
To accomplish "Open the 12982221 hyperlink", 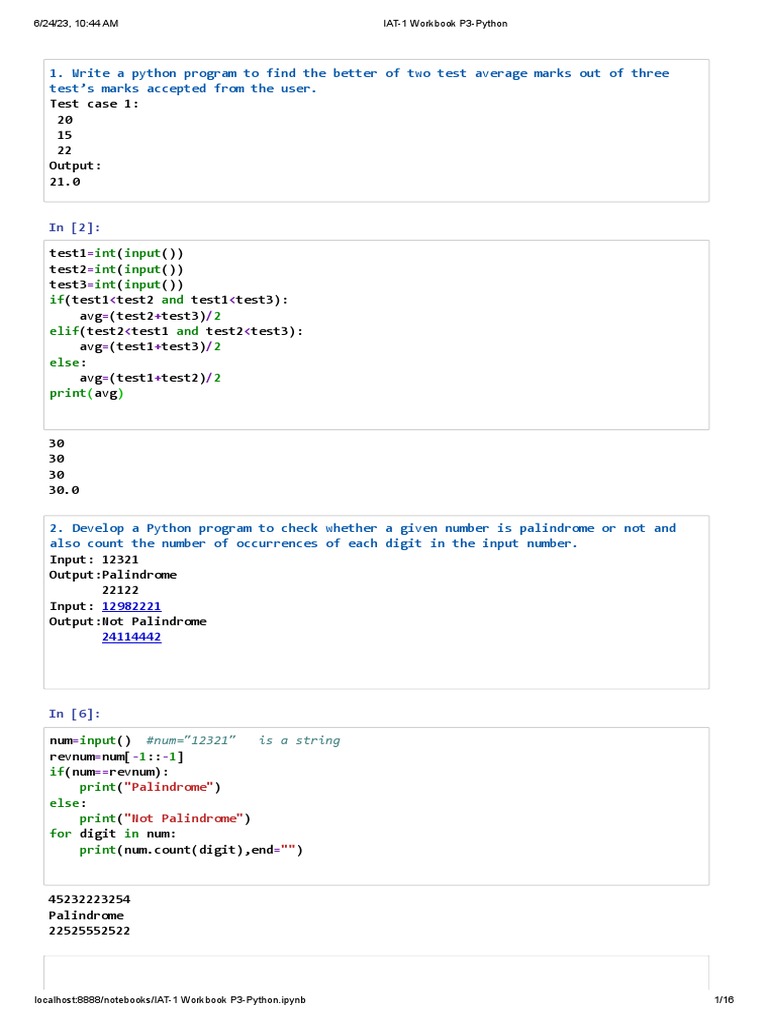I will (131, 606).
